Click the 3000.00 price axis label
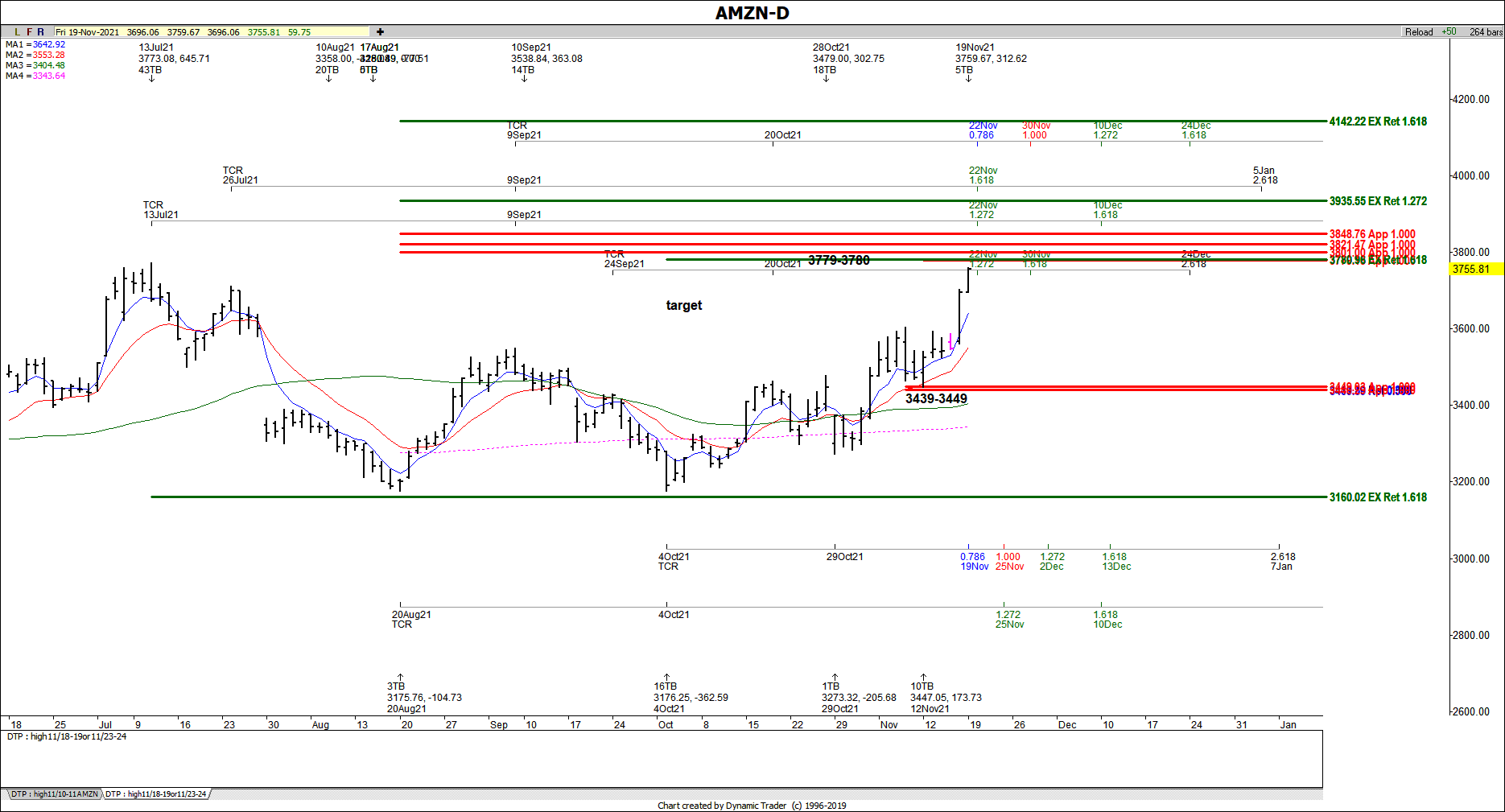1505x812 pixels. (1470, 559)
